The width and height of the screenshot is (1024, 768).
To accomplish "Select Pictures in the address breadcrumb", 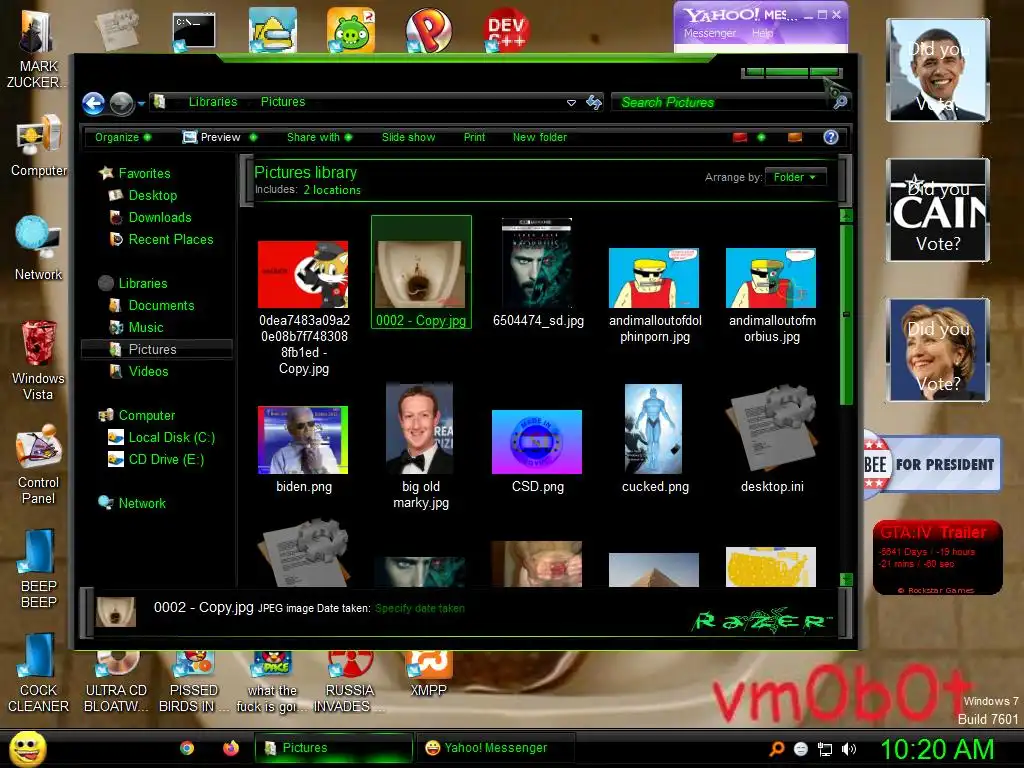I will (283, 102).
